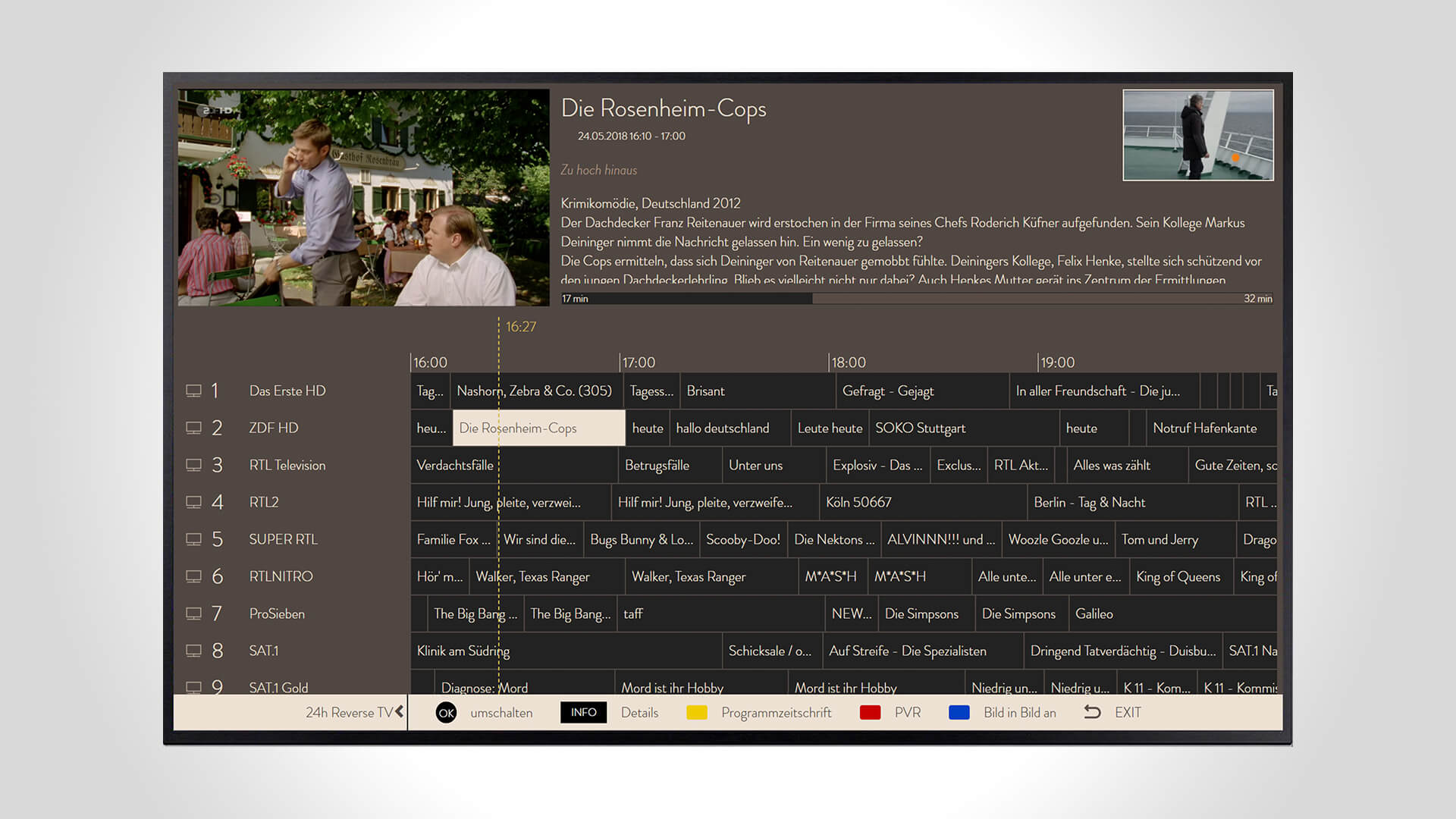Click the OK umschalten button
1456x819 pixels.
tap(446, 712)
